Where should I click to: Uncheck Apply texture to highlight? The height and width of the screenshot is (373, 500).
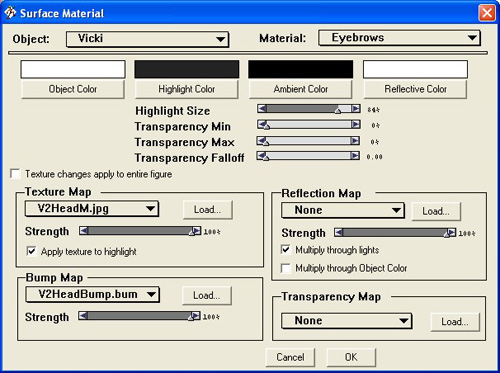point(31,251)
